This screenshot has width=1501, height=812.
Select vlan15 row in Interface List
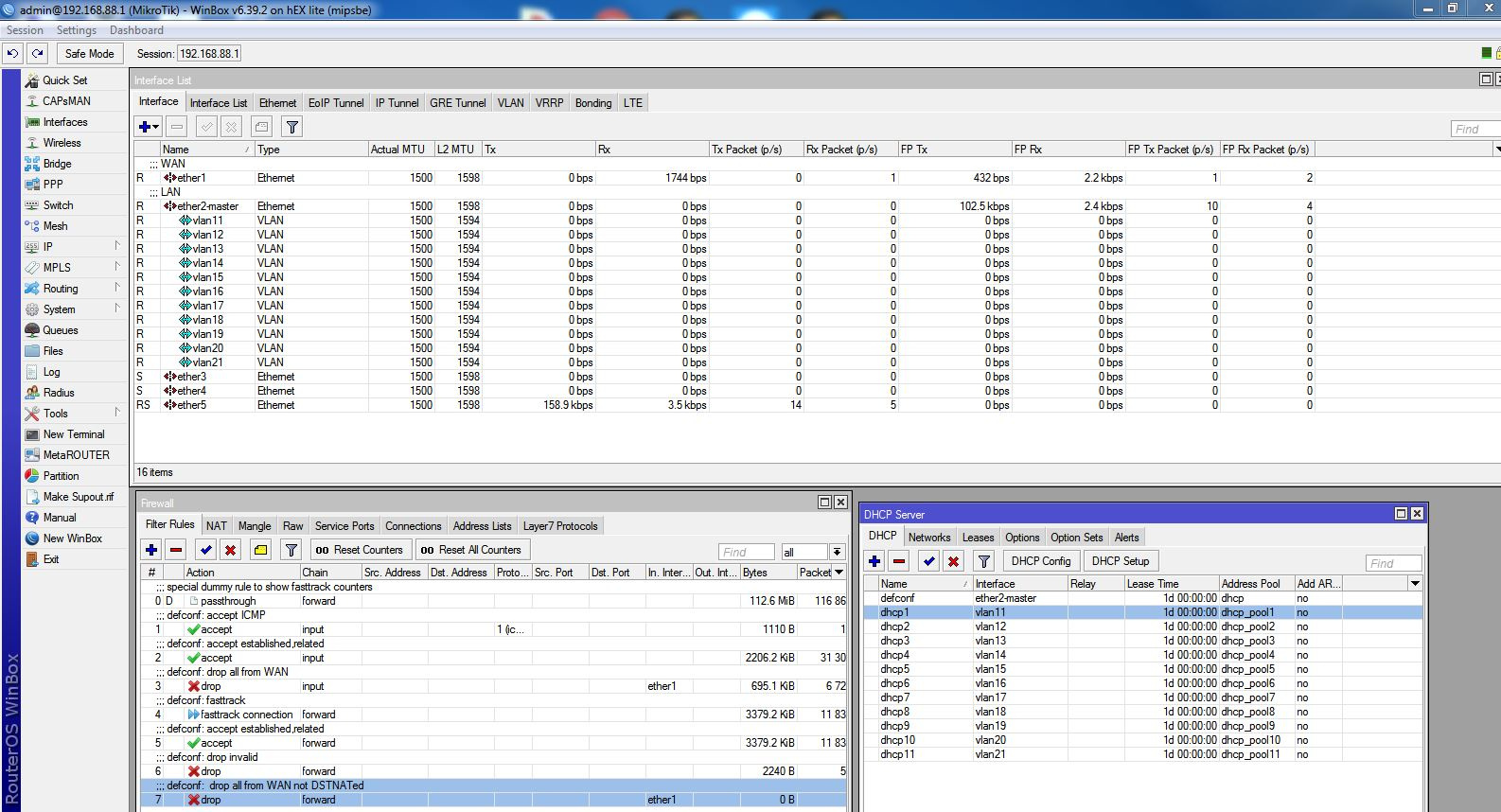coord(725,277)
